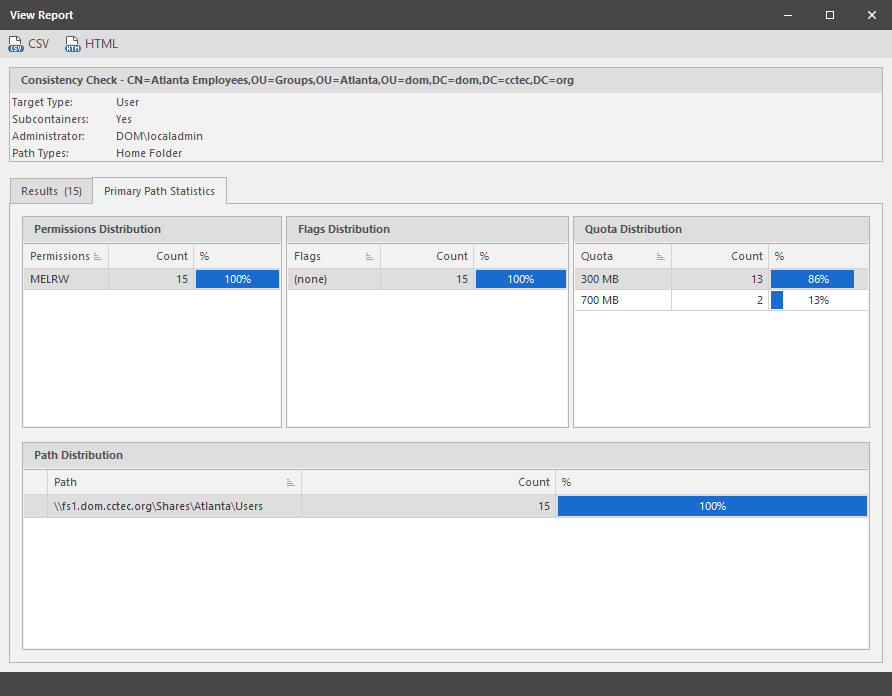Click the sort icon in Path column header
Screen dimensions: 892x696
click(x=291, y=482)
